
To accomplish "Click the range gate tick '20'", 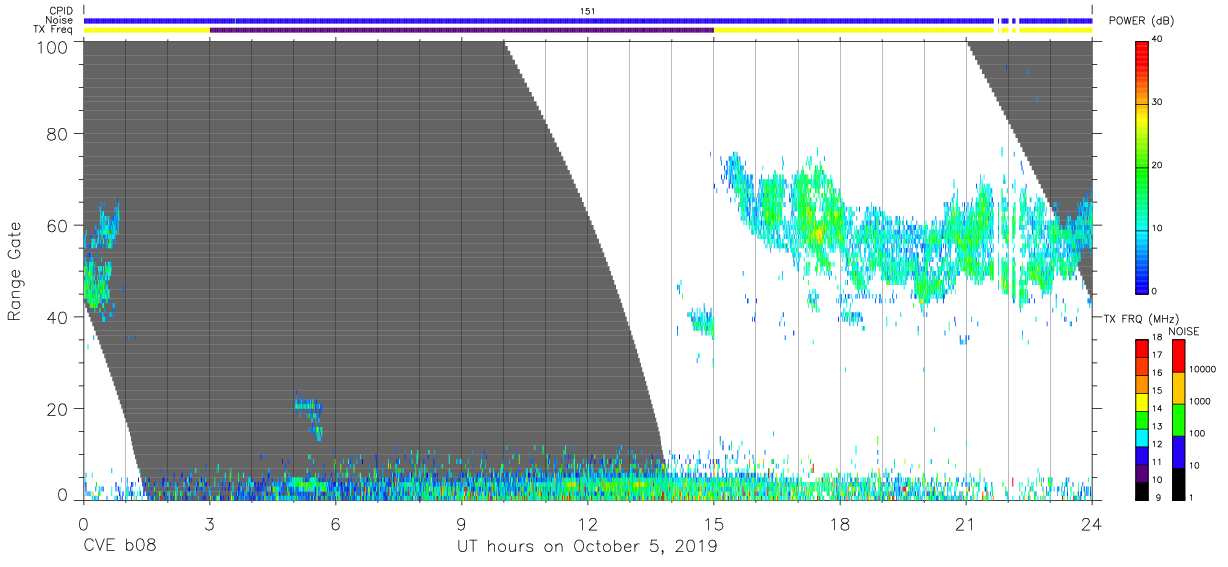I will click(x=58, y=409).
